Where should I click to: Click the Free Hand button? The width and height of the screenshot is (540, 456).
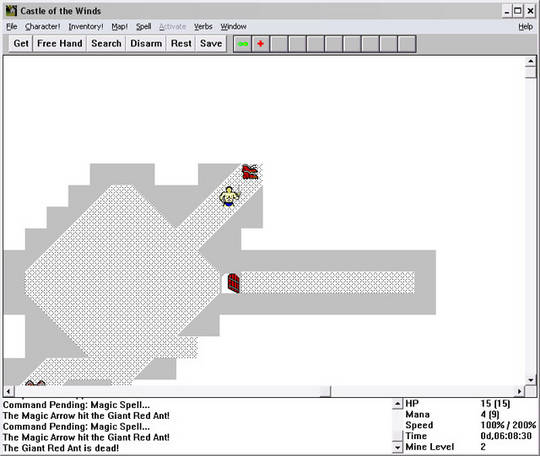pos(60,44)
